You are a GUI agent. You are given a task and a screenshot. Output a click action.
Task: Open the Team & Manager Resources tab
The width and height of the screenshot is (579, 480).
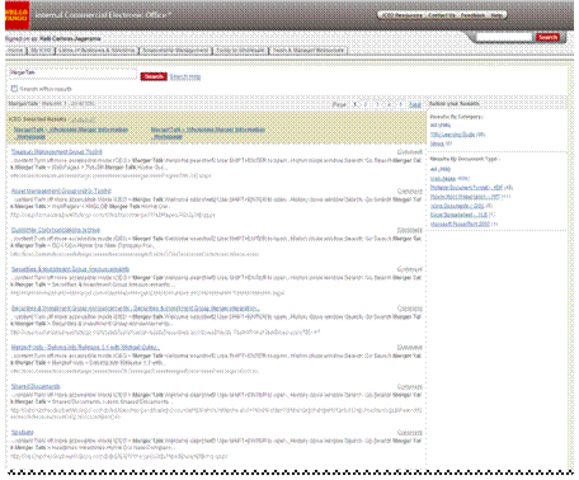point(308,50)
